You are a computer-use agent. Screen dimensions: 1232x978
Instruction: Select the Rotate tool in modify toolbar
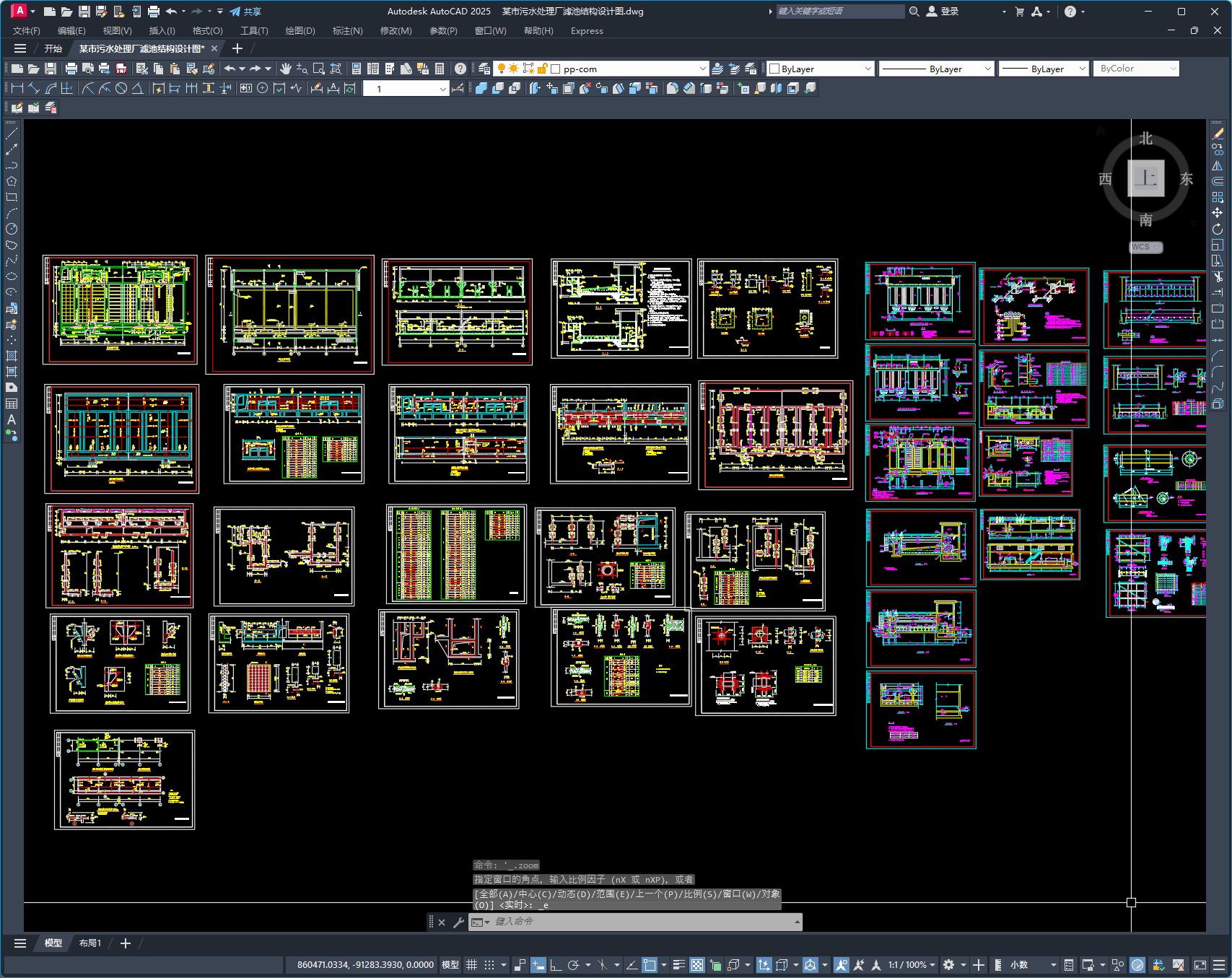coord(1218,229)
